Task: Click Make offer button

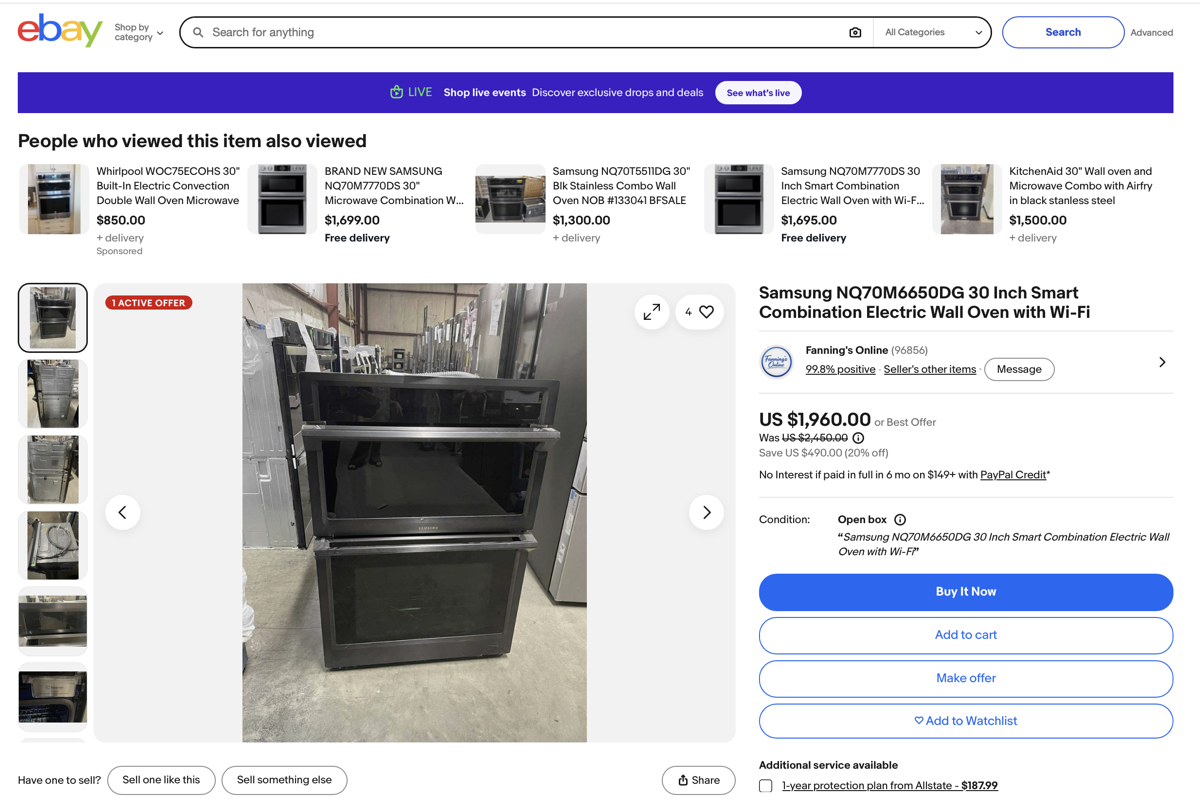Action: [x=966, y=678]
